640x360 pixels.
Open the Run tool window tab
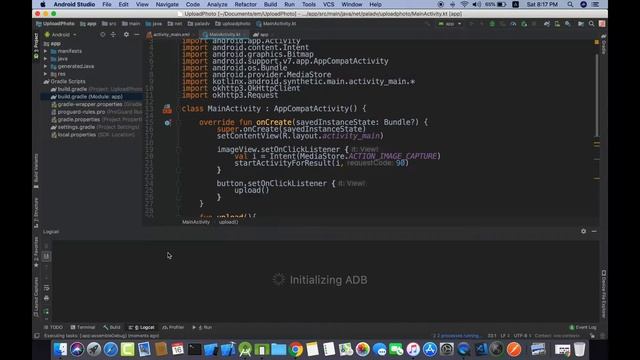tap(202, 327)
